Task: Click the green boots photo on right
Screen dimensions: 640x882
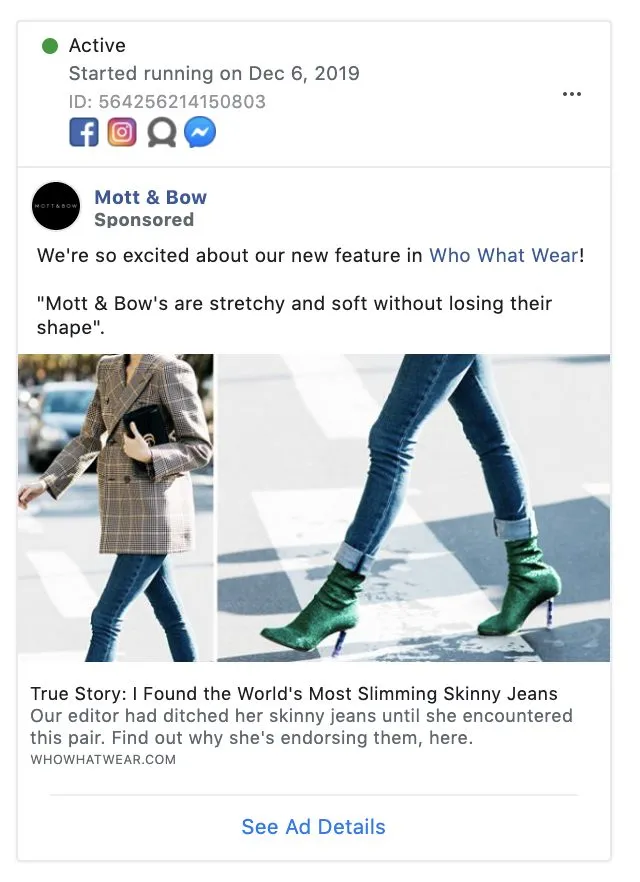Action: tap(414, 507)
